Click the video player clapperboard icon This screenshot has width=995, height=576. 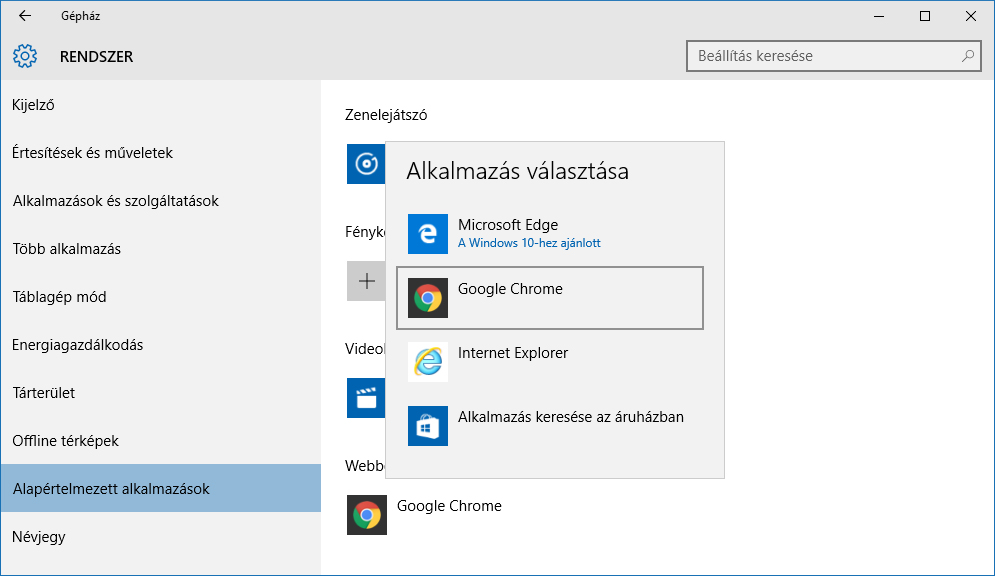(365, 397)
